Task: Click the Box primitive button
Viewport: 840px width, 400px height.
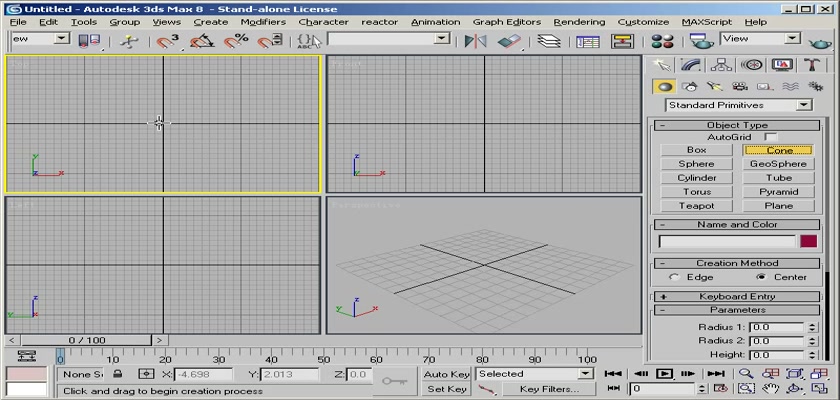Action: pyautogui.click(x=696, y=150)
